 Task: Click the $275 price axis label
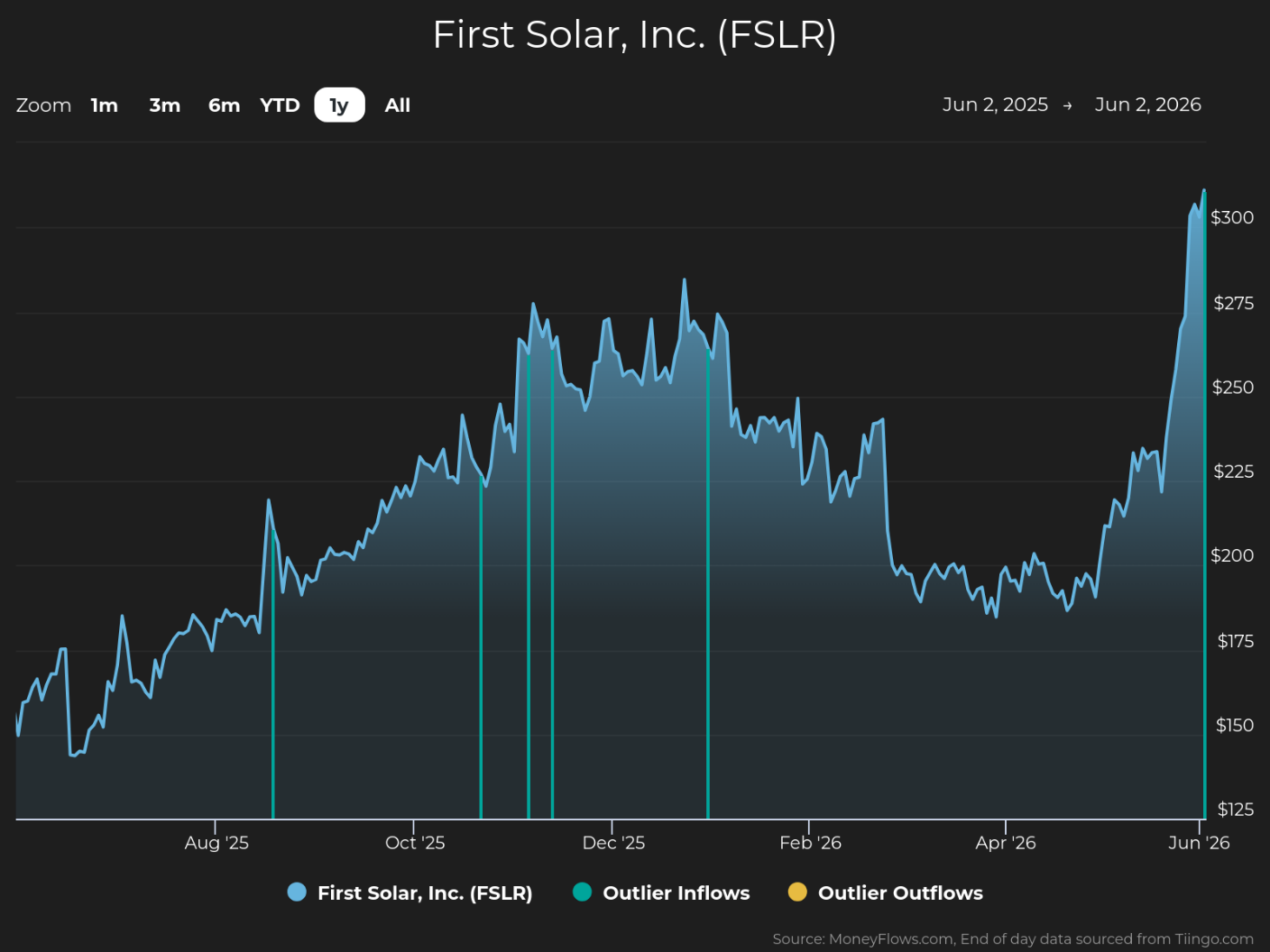click(1233, 303)
